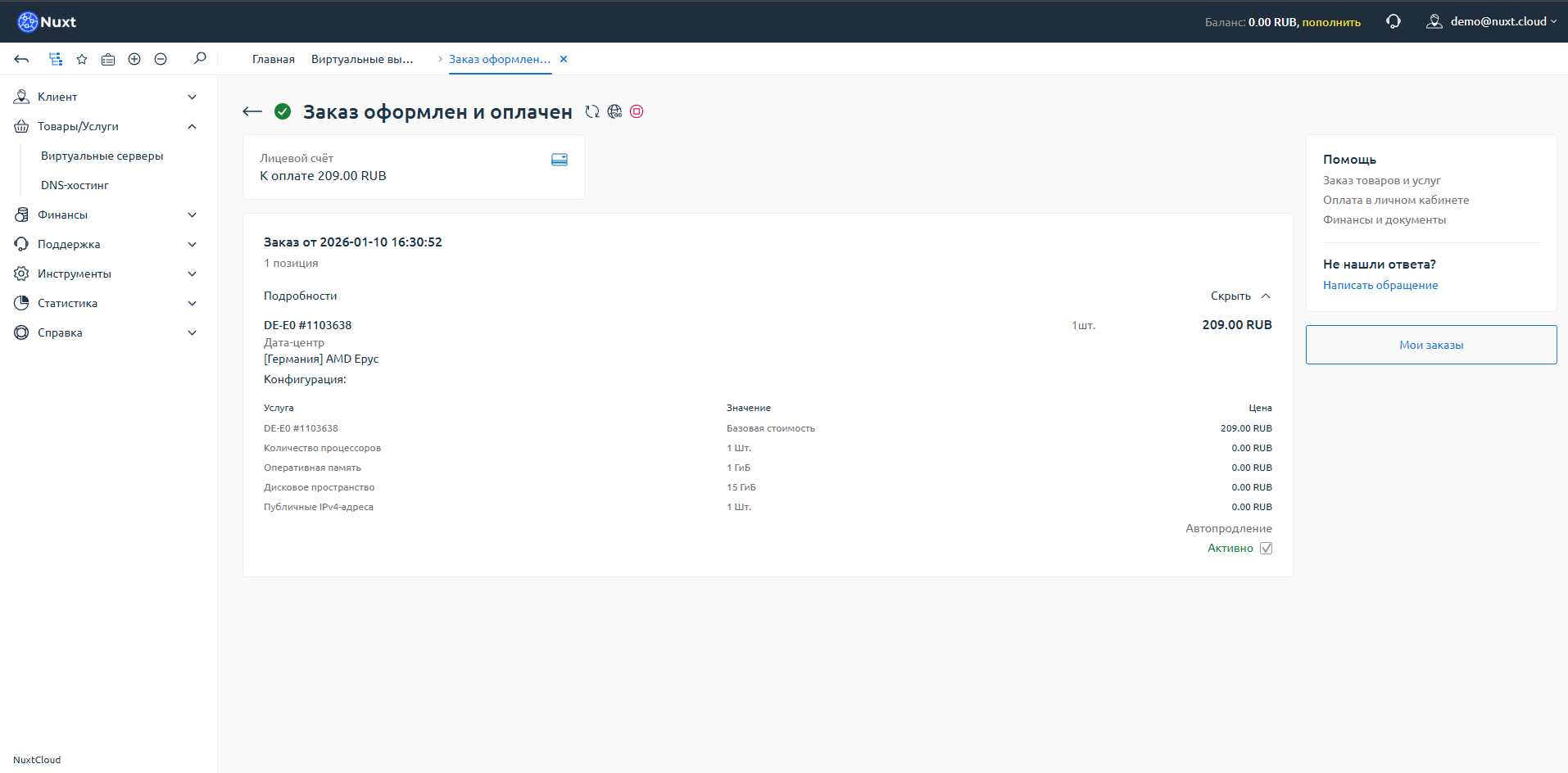The width and height of the screenshot is (1568, 773).
Task: Close the Заказ оформлен tab
Action: (x=564, y=59)
